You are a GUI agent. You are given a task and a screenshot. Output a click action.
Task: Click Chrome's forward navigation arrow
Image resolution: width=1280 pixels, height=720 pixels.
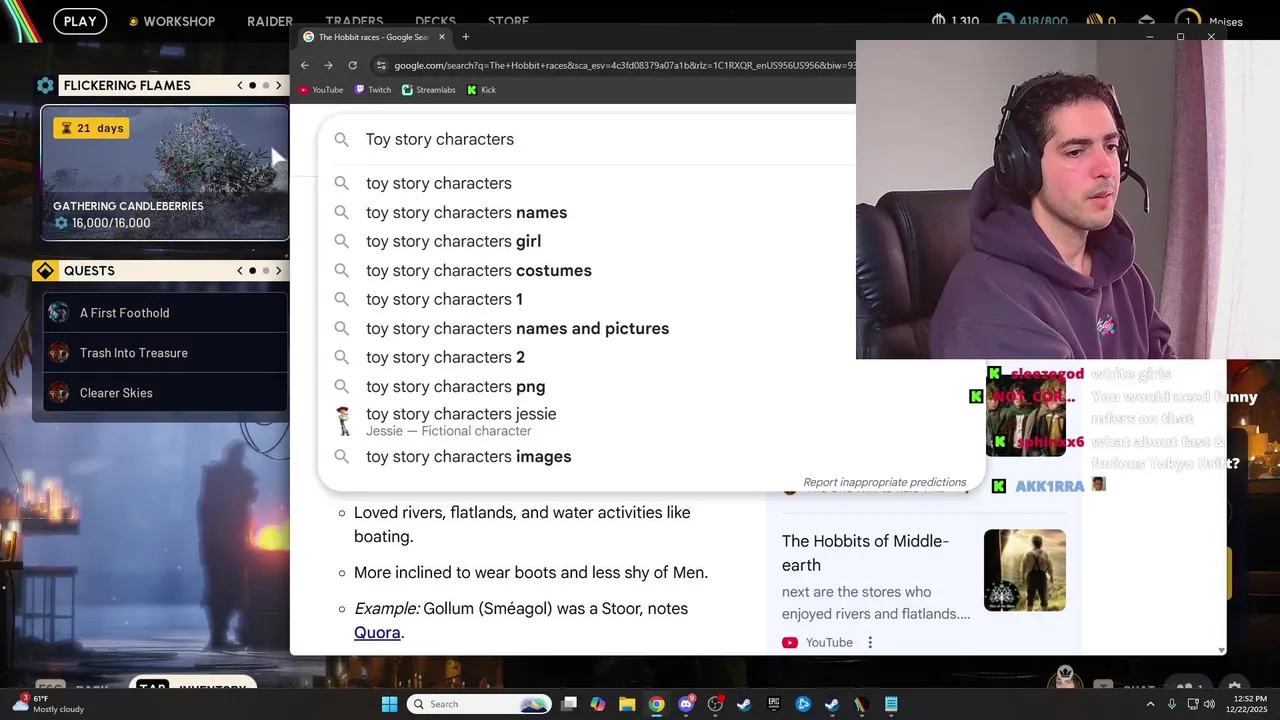pyautogui.click(x=328, y=65)
